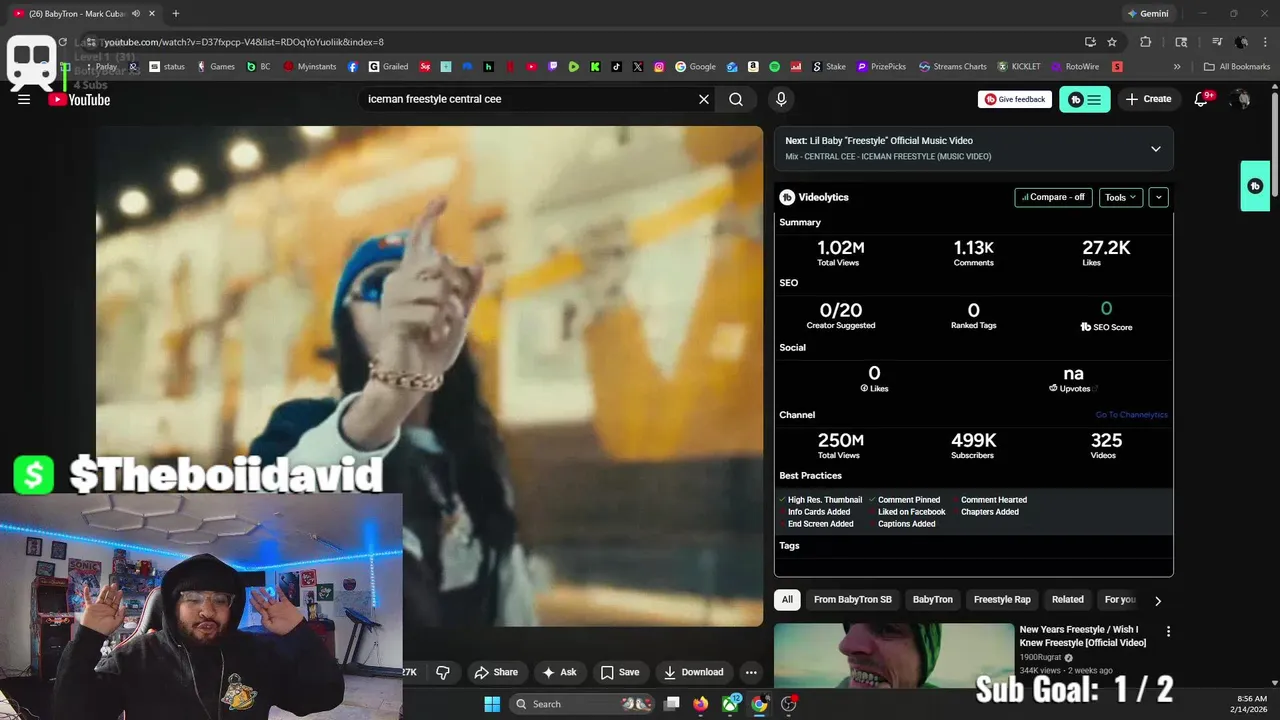1280x720 pixels.
Task: Open the Streams Charts bookmark
Action: (952, 67)
